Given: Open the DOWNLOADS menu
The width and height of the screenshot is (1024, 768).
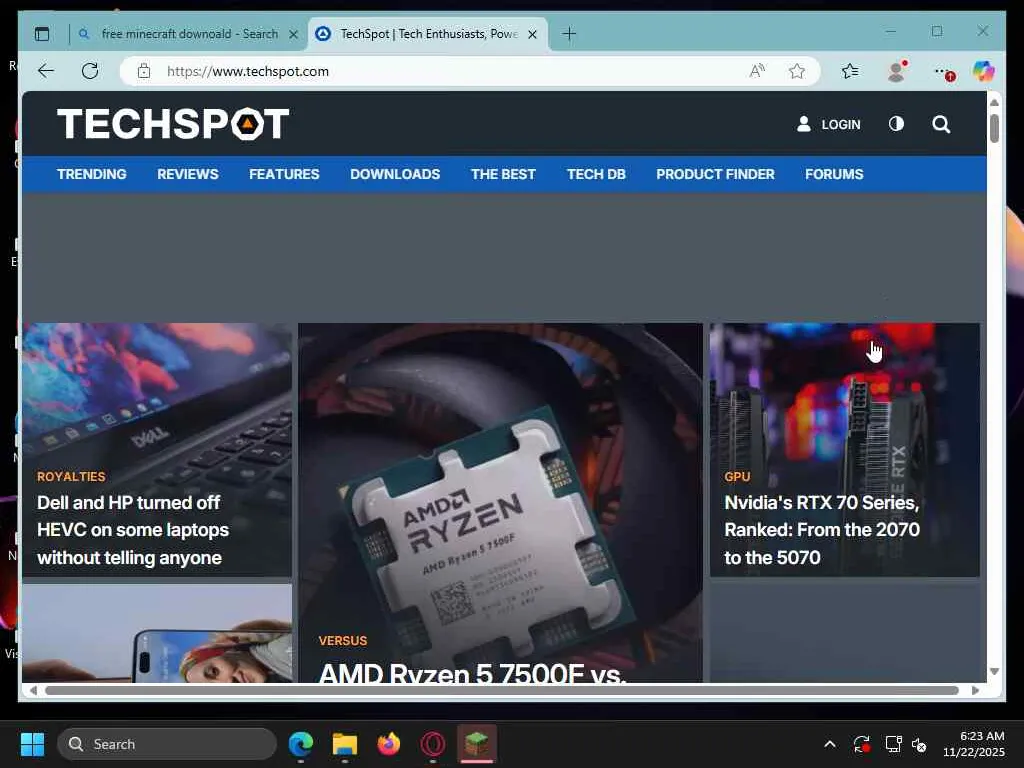Looking at the screenshot, I should coord(395,174).
